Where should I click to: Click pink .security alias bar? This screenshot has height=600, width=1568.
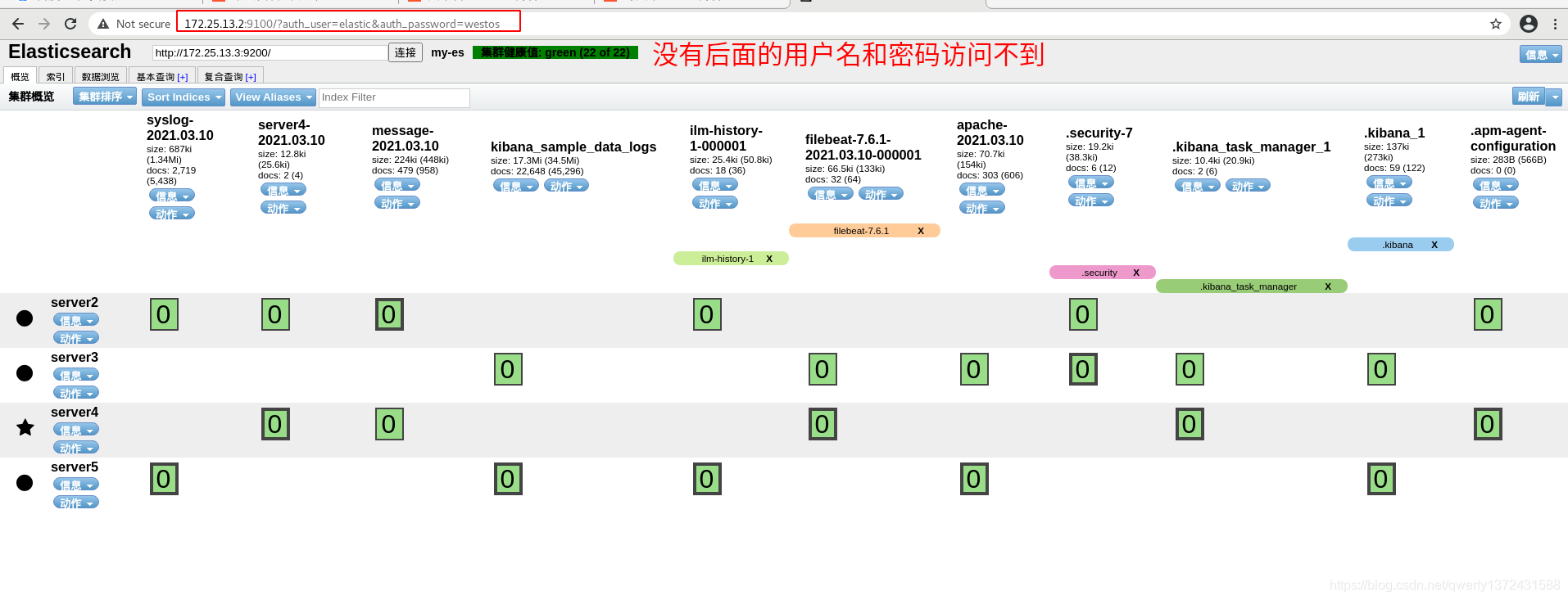(x=1103, y=273)
